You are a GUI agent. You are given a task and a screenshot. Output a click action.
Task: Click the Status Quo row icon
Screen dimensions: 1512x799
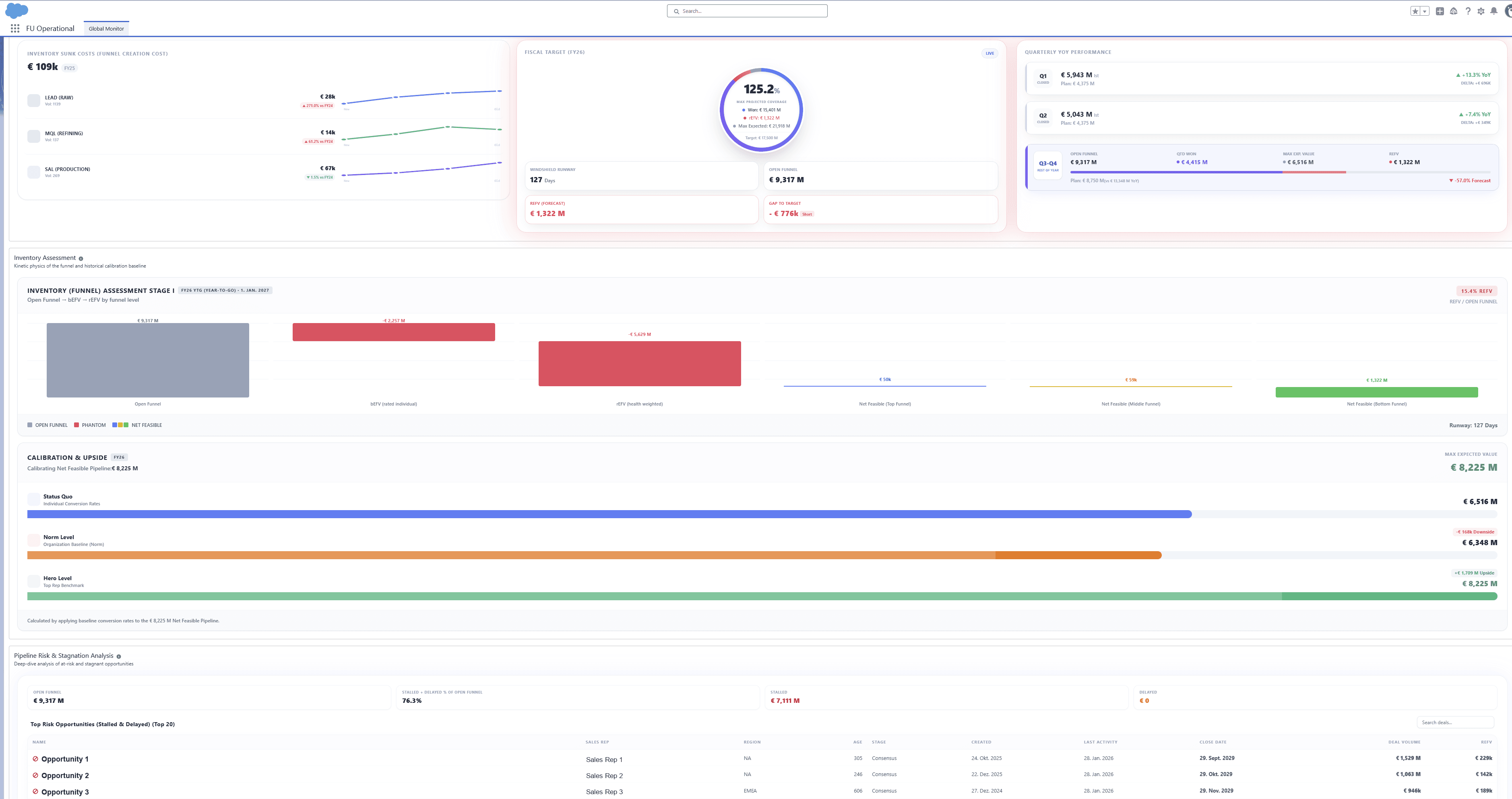[x=34, y=499]
